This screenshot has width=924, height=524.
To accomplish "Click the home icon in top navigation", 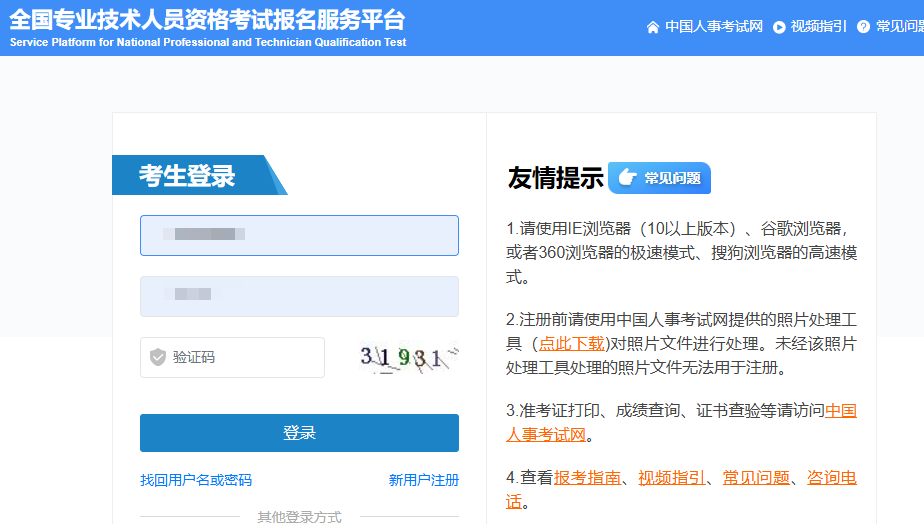I will pos(653,27).
